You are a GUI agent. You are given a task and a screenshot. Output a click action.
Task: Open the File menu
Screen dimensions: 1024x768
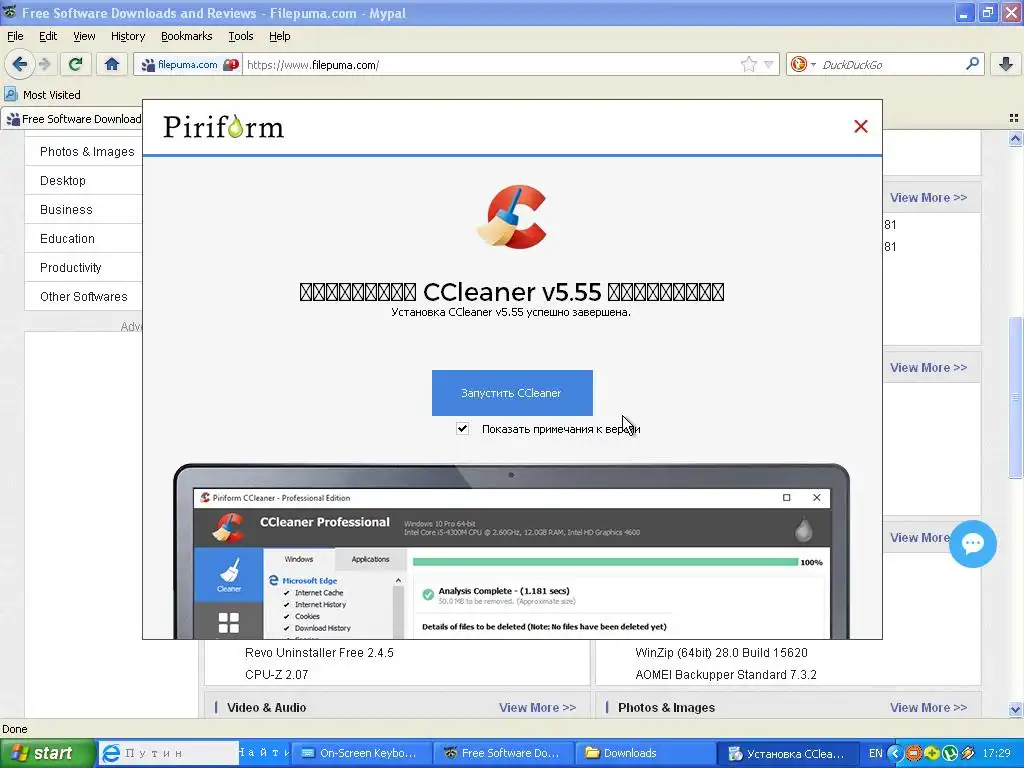(15, 36)
